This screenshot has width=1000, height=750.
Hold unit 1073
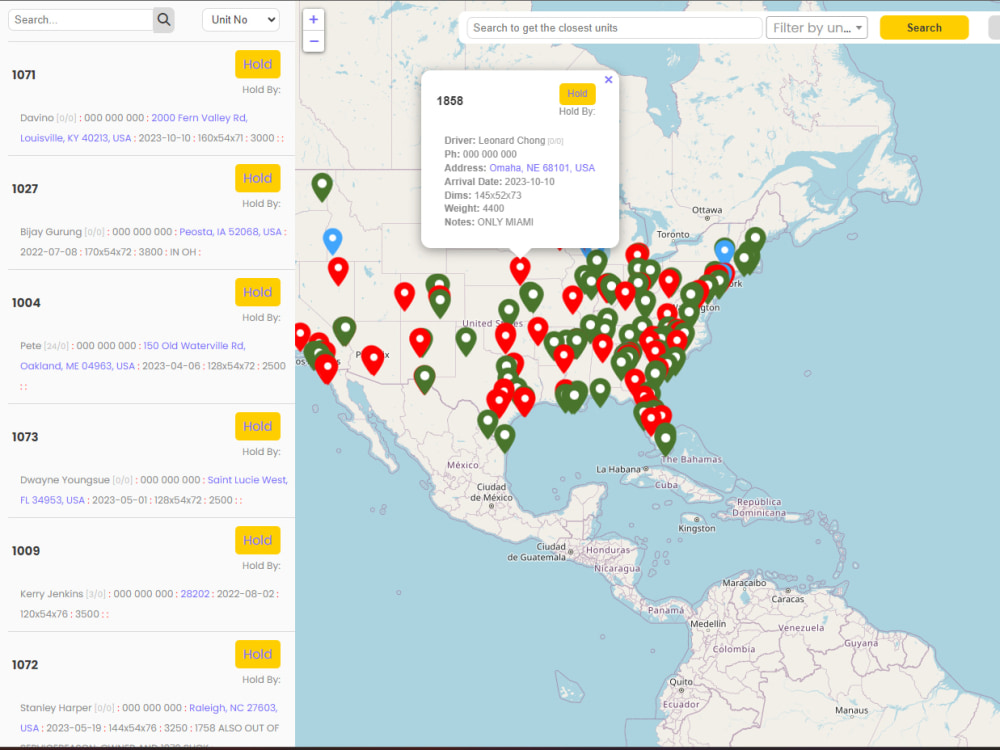point(258,426)
